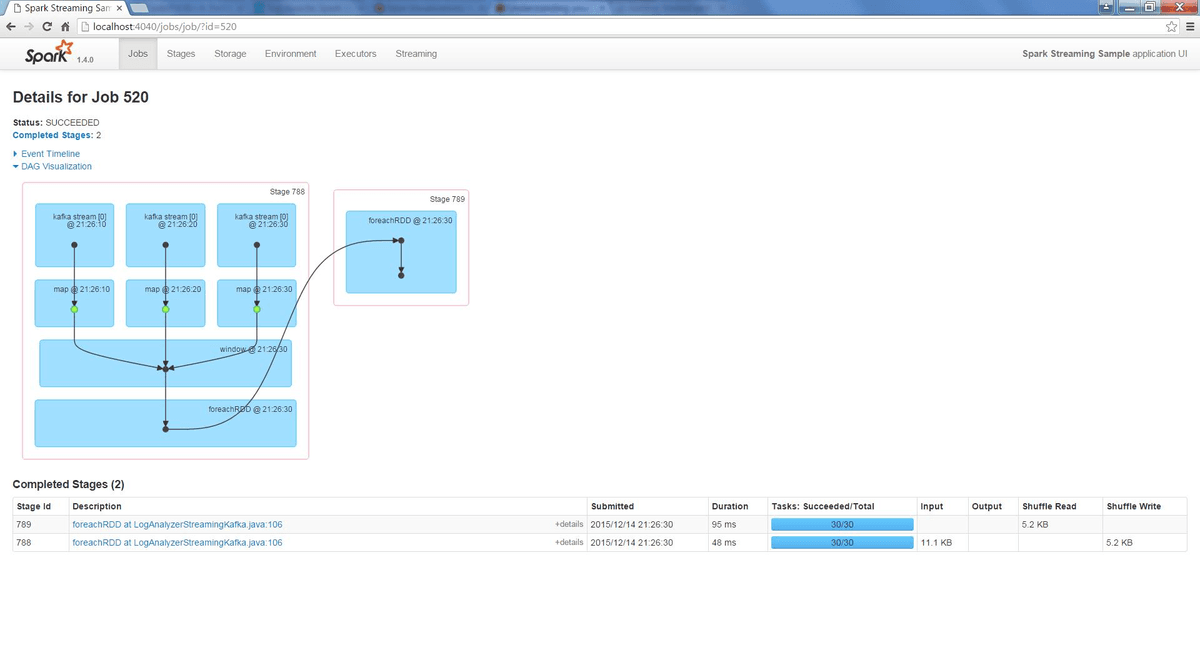Expand +details for stage 789
This screenshot has width=1200, height=645.
coord(569,524)
